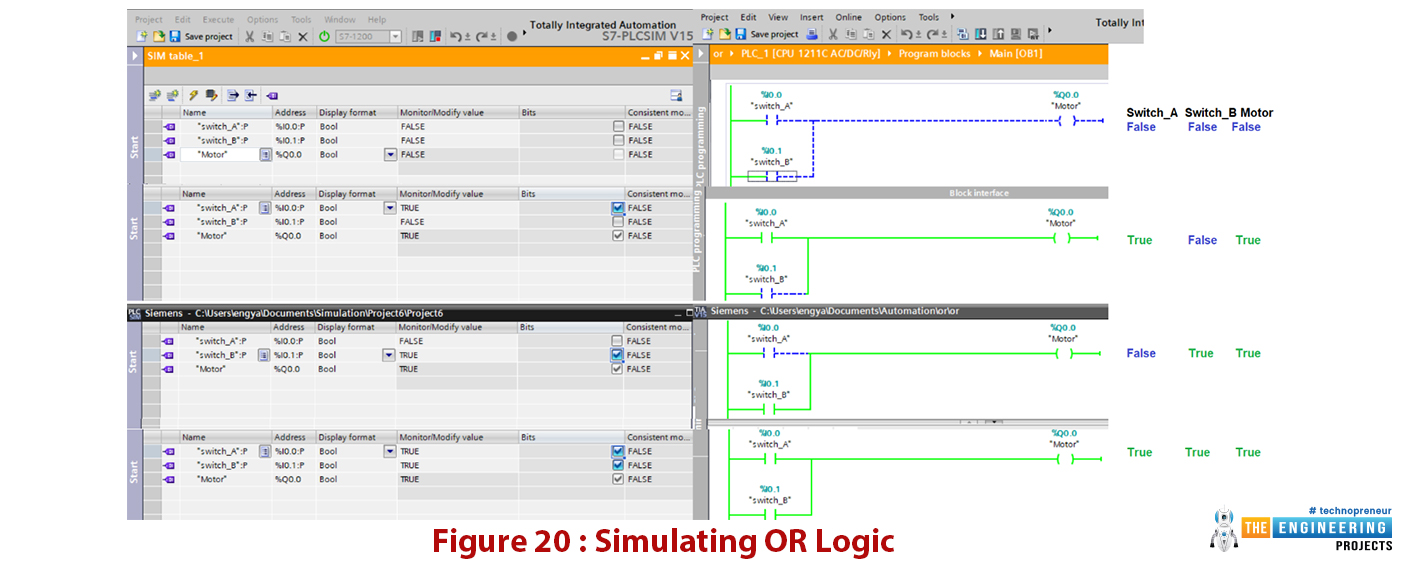Click PLC_1 [CPU 1211C AC/DC/Rly] breadcrumb
The width and height of the screenshot is (1428, 570).
pos(811,54)
